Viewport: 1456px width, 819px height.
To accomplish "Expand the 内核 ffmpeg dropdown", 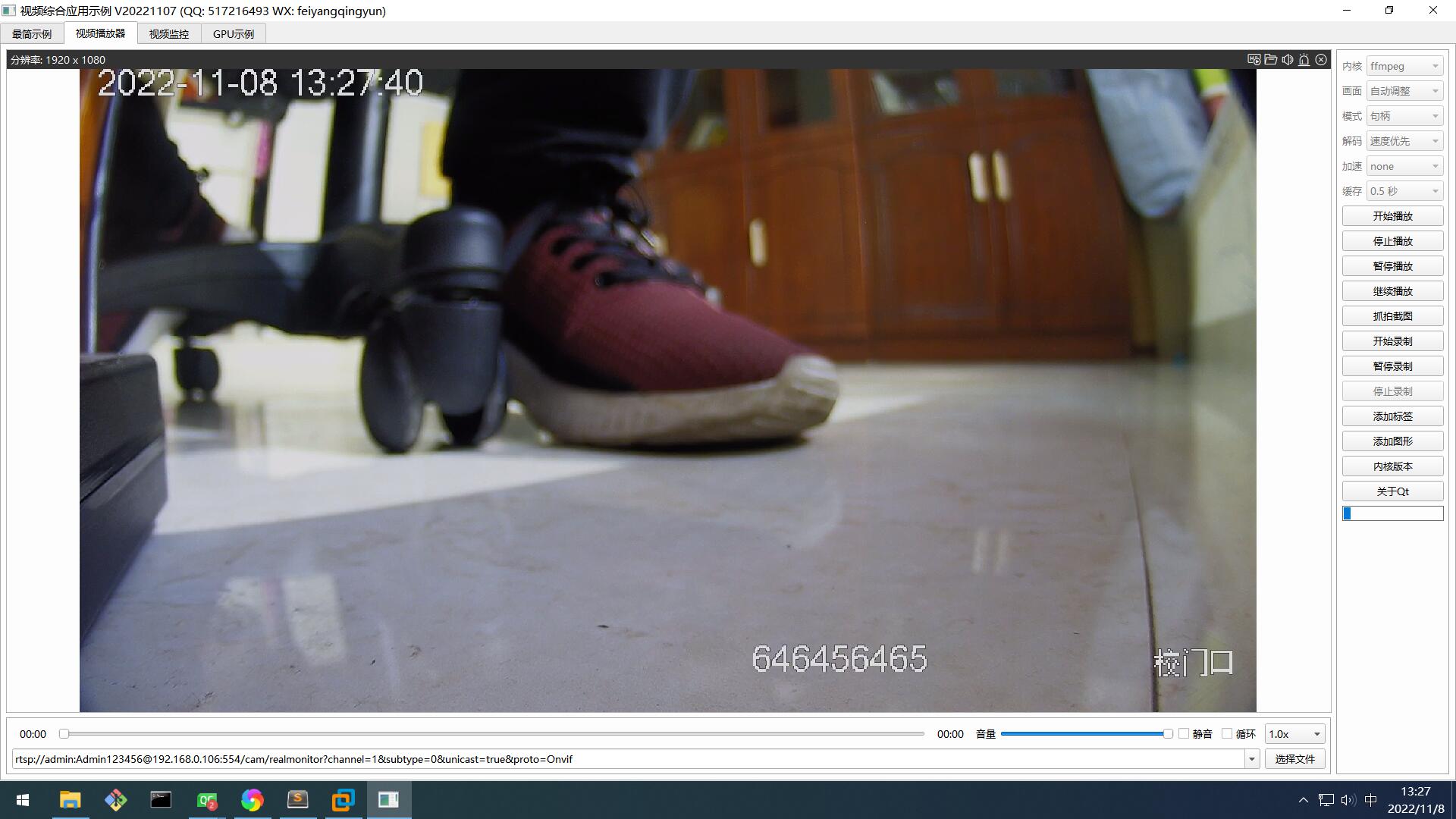I will point(1404,66).
